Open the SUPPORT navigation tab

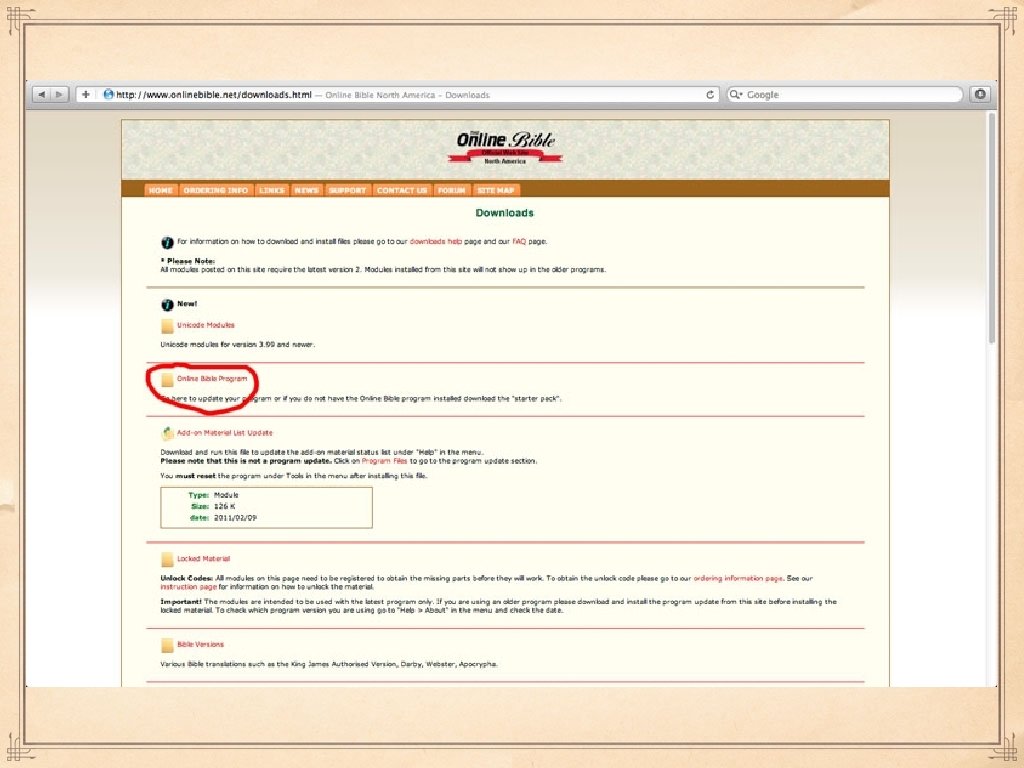click(x=347, y=190)
